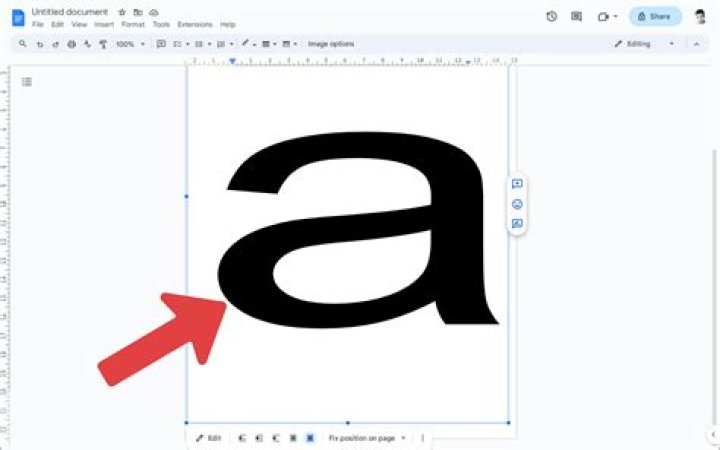Click the search menus magnifier icon
The width and height of the screenshot is (720, 450).
pos(22,44)
